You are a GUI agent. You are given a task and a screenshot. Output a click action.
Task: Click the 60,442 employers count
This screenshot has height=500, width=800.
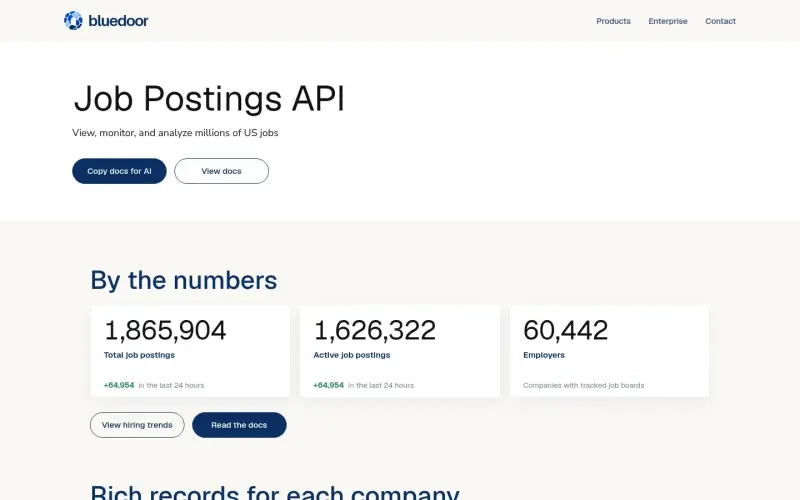coord(566,330)
